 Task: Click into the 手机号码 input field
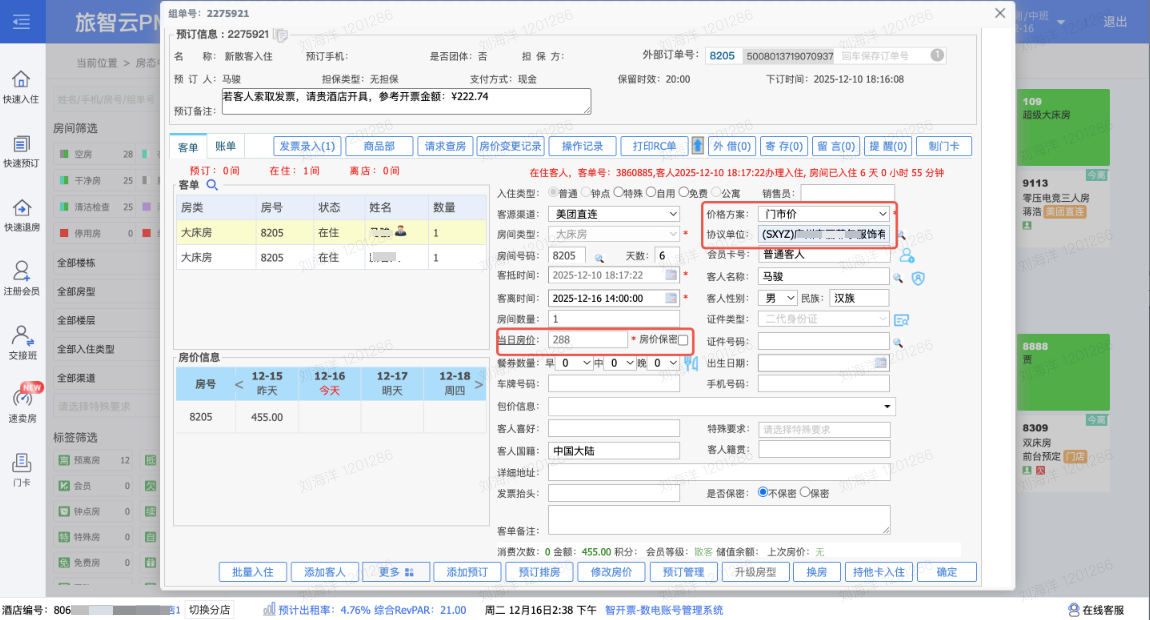coord(823,384)
